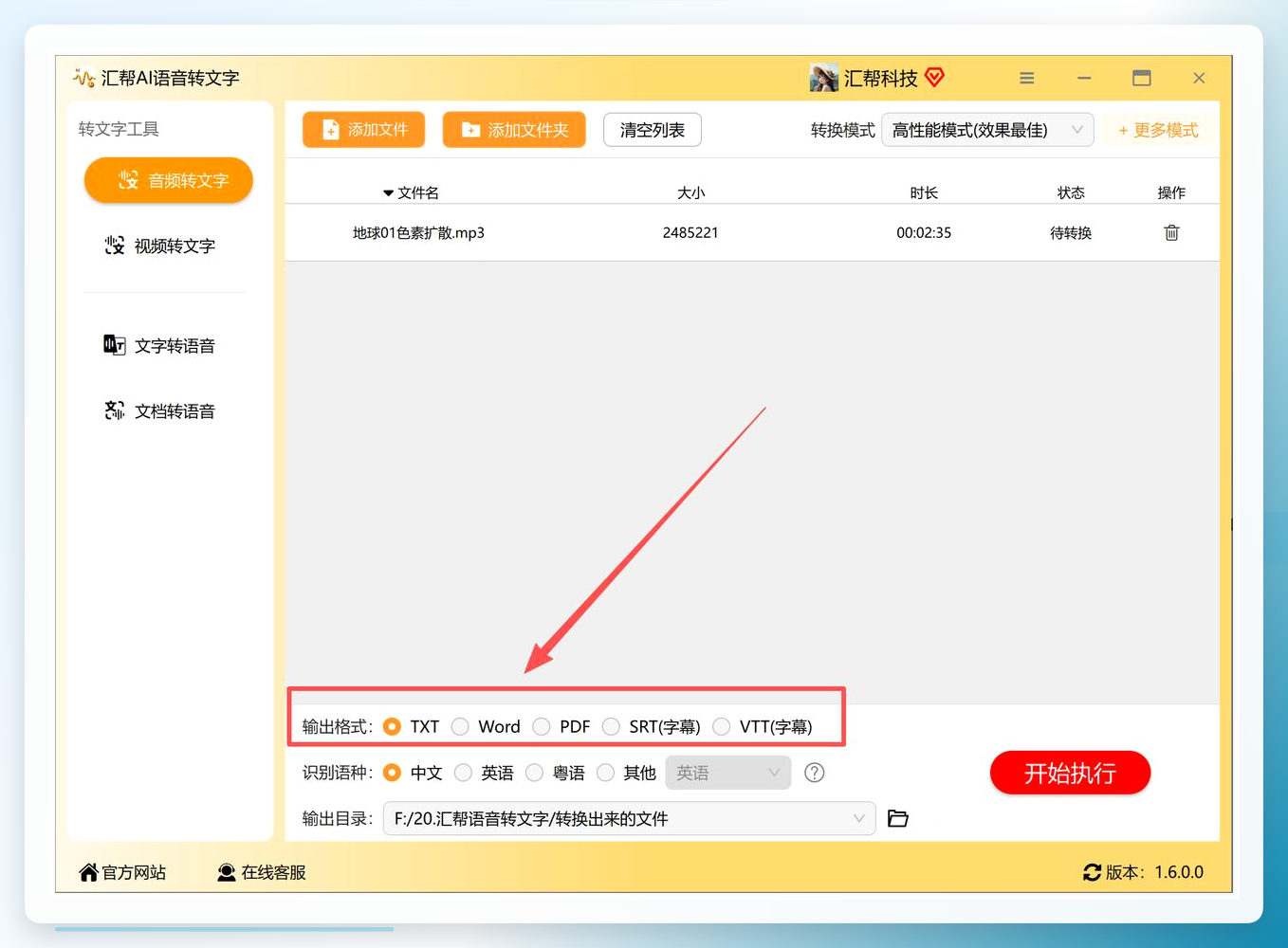Click the 时长 column header
Image resolution: width=1288 pixels, height=948 pixels.
pos(924,192)
